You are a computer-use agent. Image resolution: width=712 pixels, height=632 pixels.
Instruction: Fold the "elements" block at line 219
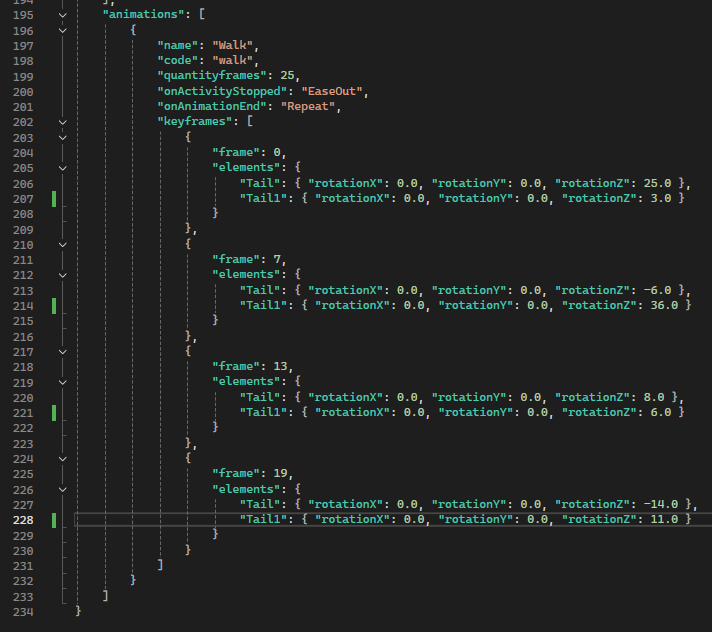pos(63,382)
